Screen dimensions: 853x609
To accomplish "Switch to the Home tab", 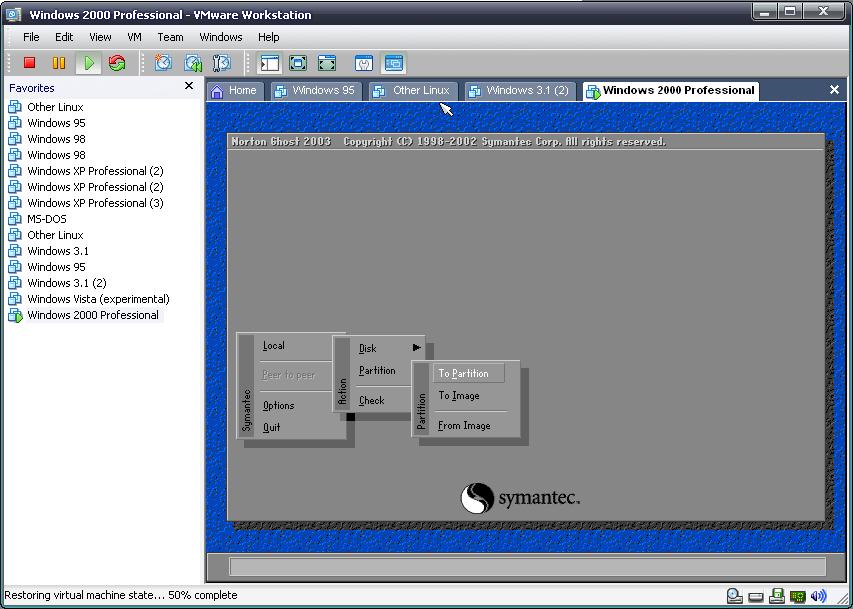I will pyautogui.click(x=235, y=91).
